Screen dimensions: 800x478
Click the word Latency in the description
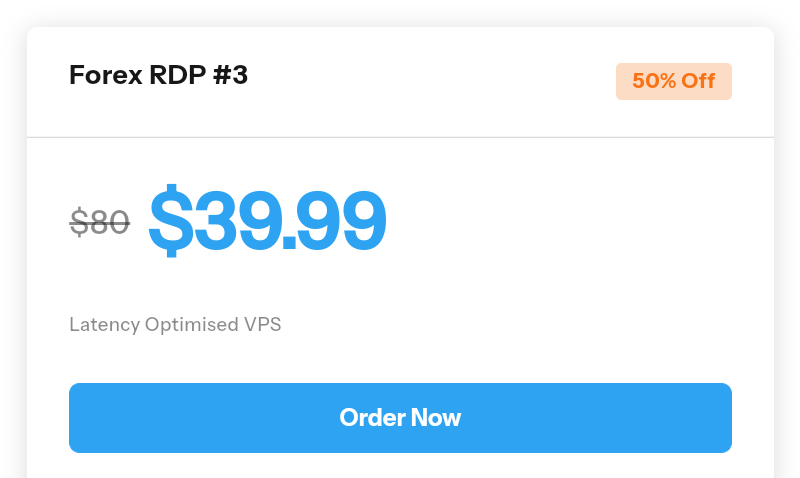(x=104, y=325)
